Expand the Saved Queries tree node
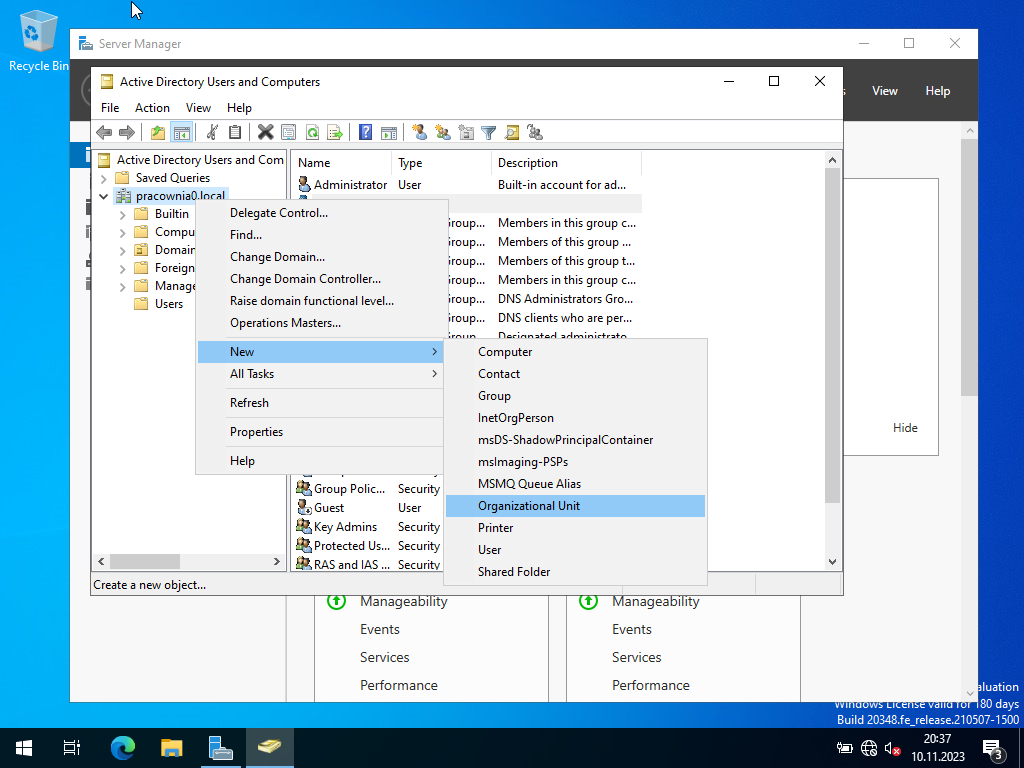Image resolution: width=1024 pixels, height=768 pixels. tap(104, 178)
